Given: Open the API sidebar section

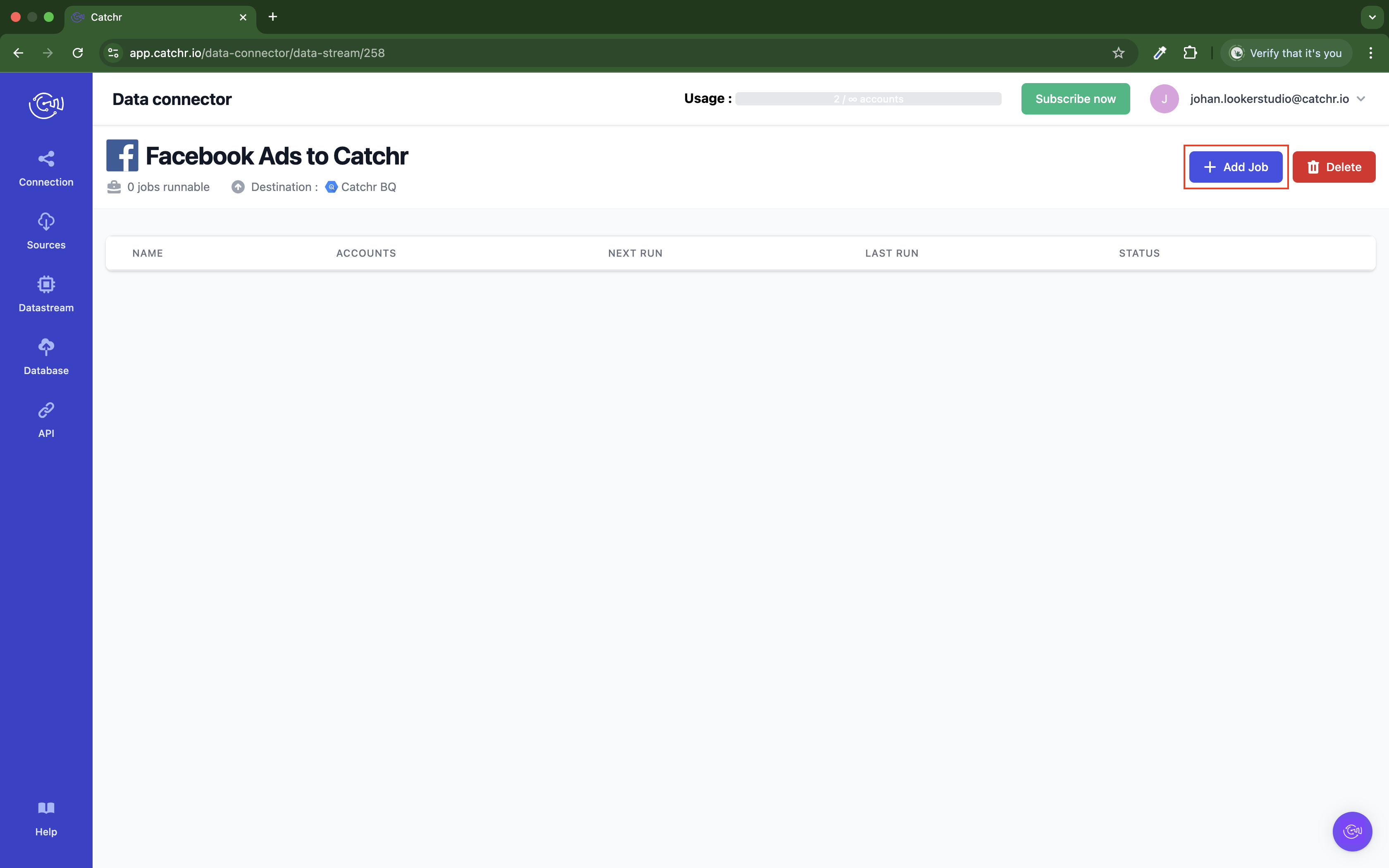Looking at the screenshot, I should (46, 420).
